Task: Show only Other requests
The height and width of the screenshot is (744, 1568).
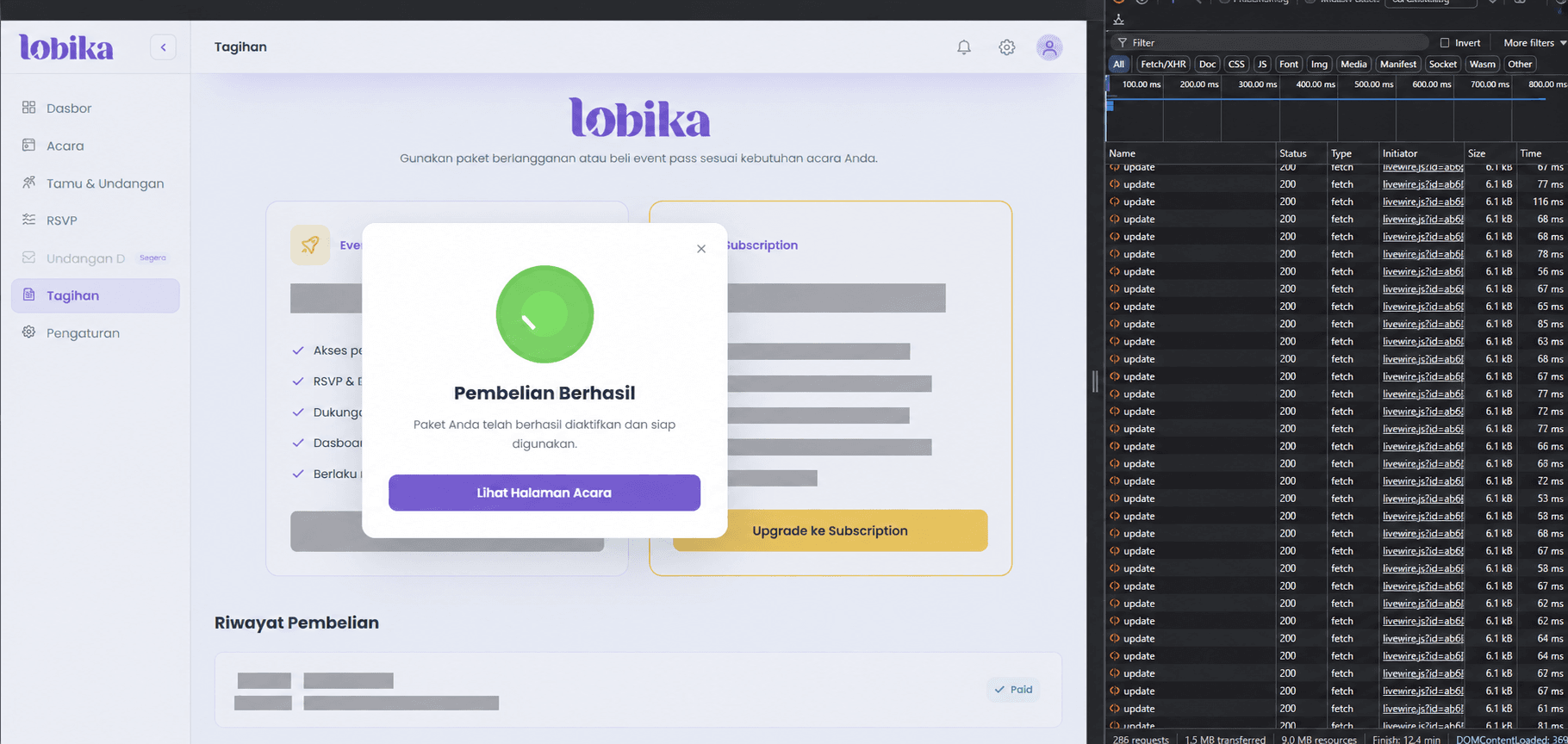Action: [1520, 64]
